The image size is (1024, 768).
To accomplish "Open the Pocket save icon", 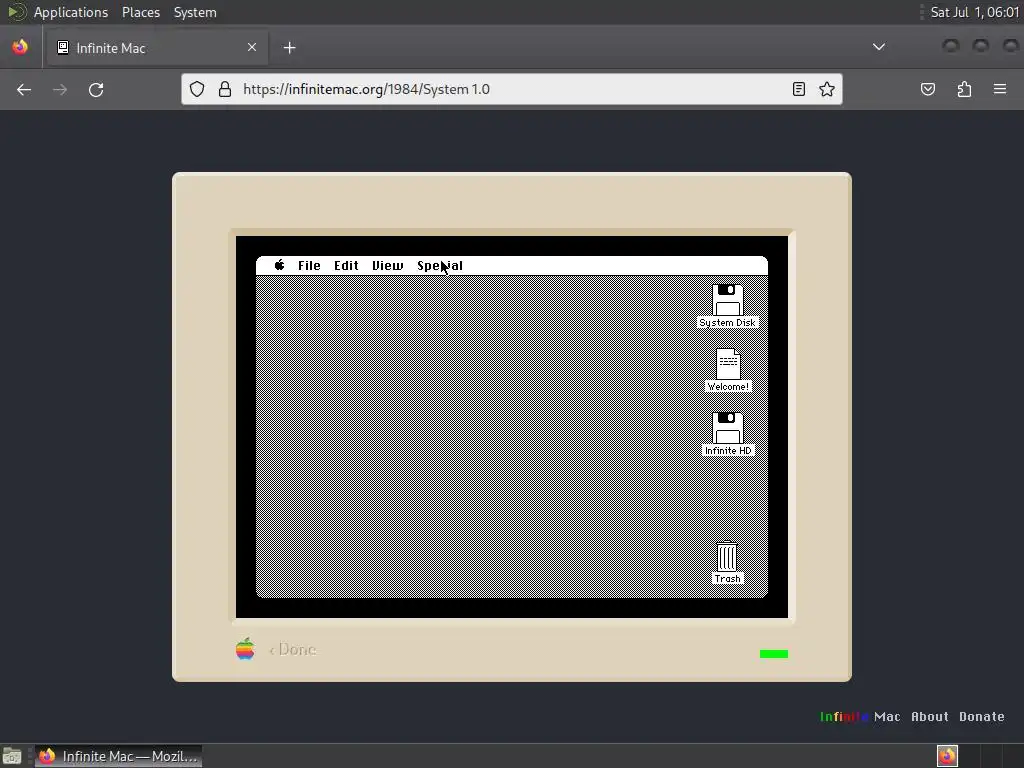I will tap(928, 89).
